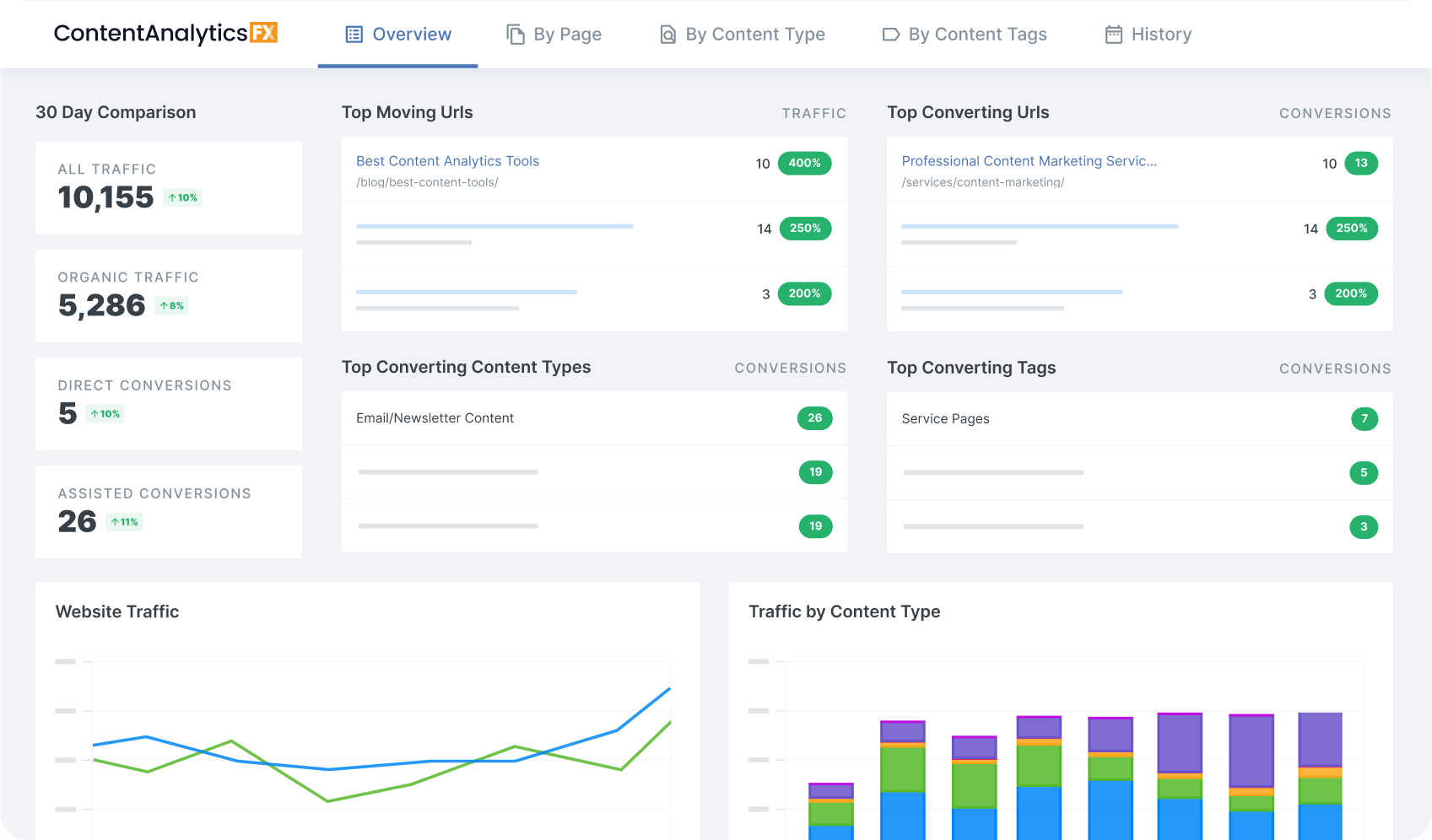Image resolution: width=1432 pixels, height=840 pixels.
Task: Click the ContentAnalyticsFX logo
Action: [165, 34]
